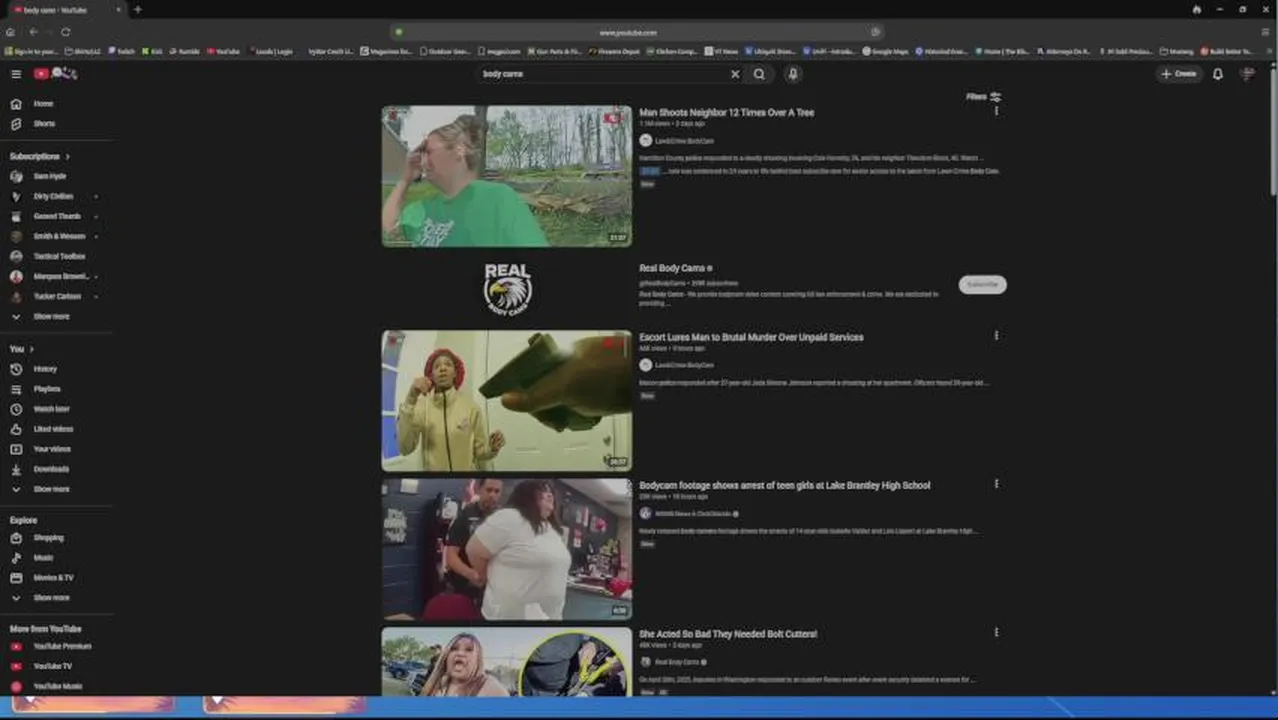
Task: Reload the page in browser toolbar
Action: 65,32
